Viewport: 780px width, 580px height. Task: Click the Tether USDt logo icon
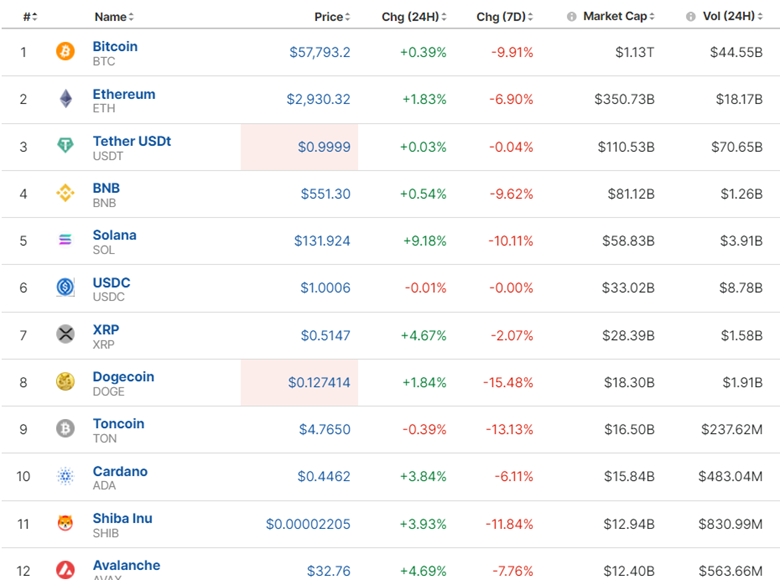click(x=65, y=145)
